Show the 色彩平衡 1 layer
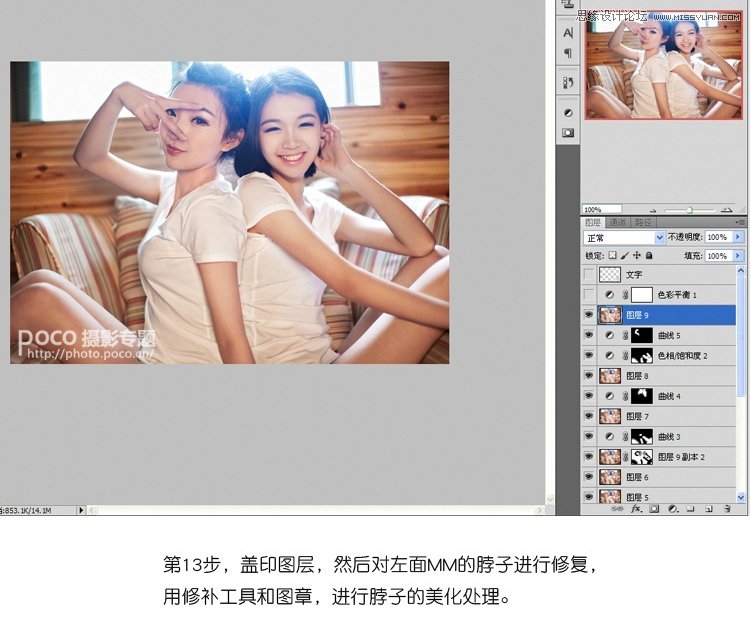The image size is (750, 619). [x=589, y=295]
